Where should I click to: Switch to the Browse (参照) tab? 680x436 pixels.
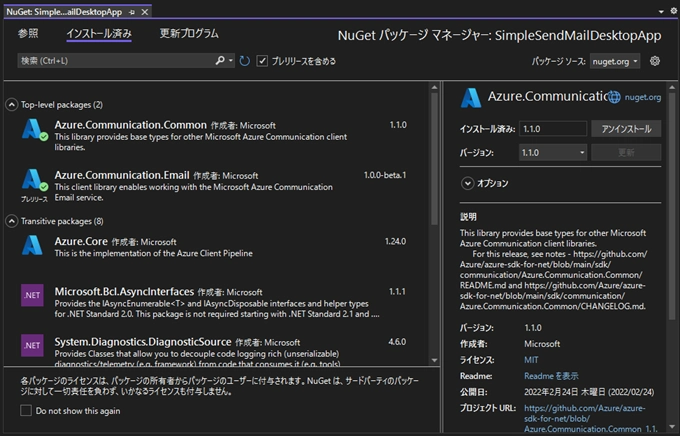pos(28,33)
